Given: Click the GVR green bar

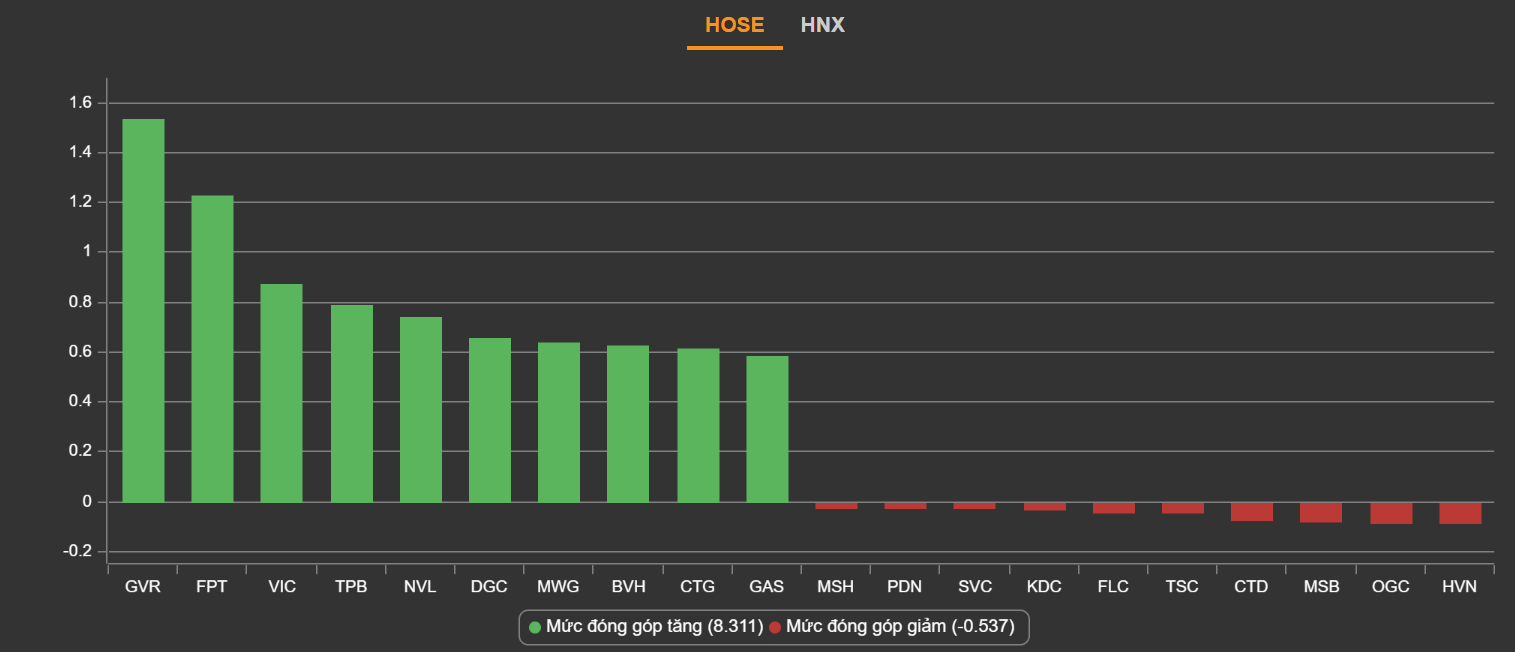Looking at the screenshot, I should [143, 310].
